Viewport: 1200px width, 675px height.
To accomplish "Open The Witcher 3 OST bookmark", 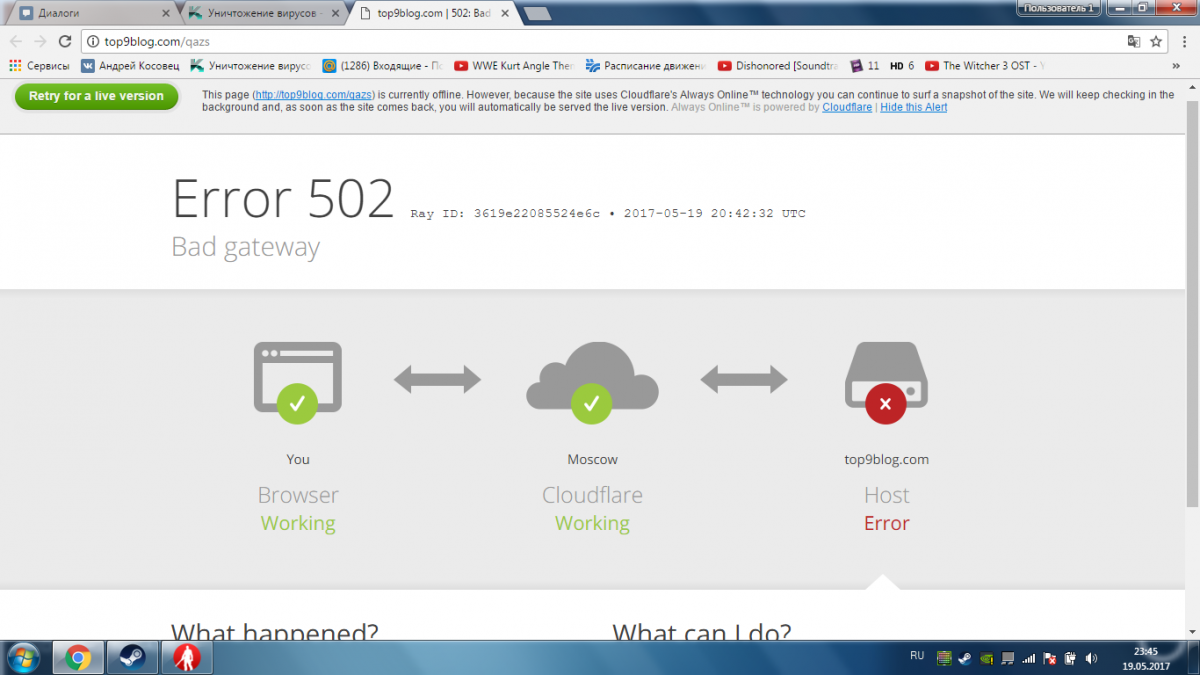I will (986, 66).
